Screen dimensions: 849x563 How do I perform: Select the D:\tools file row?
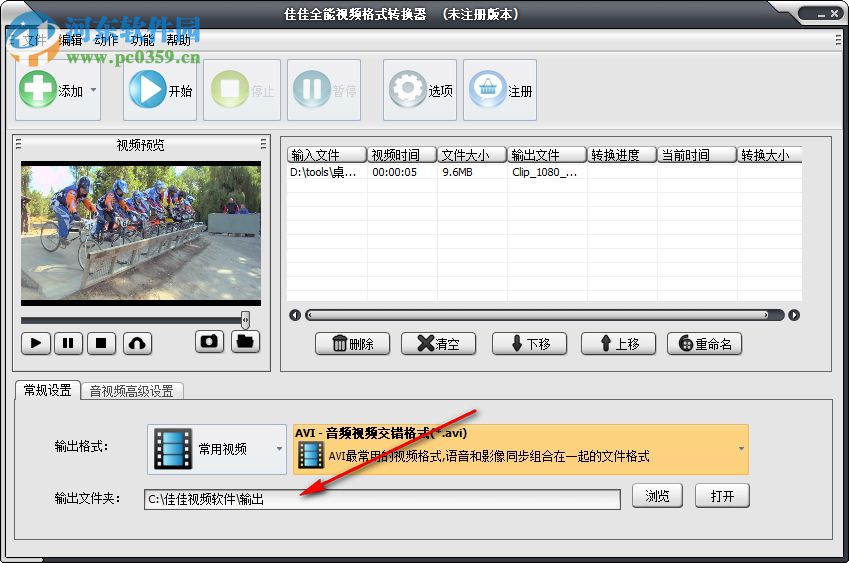click(544, 172)
